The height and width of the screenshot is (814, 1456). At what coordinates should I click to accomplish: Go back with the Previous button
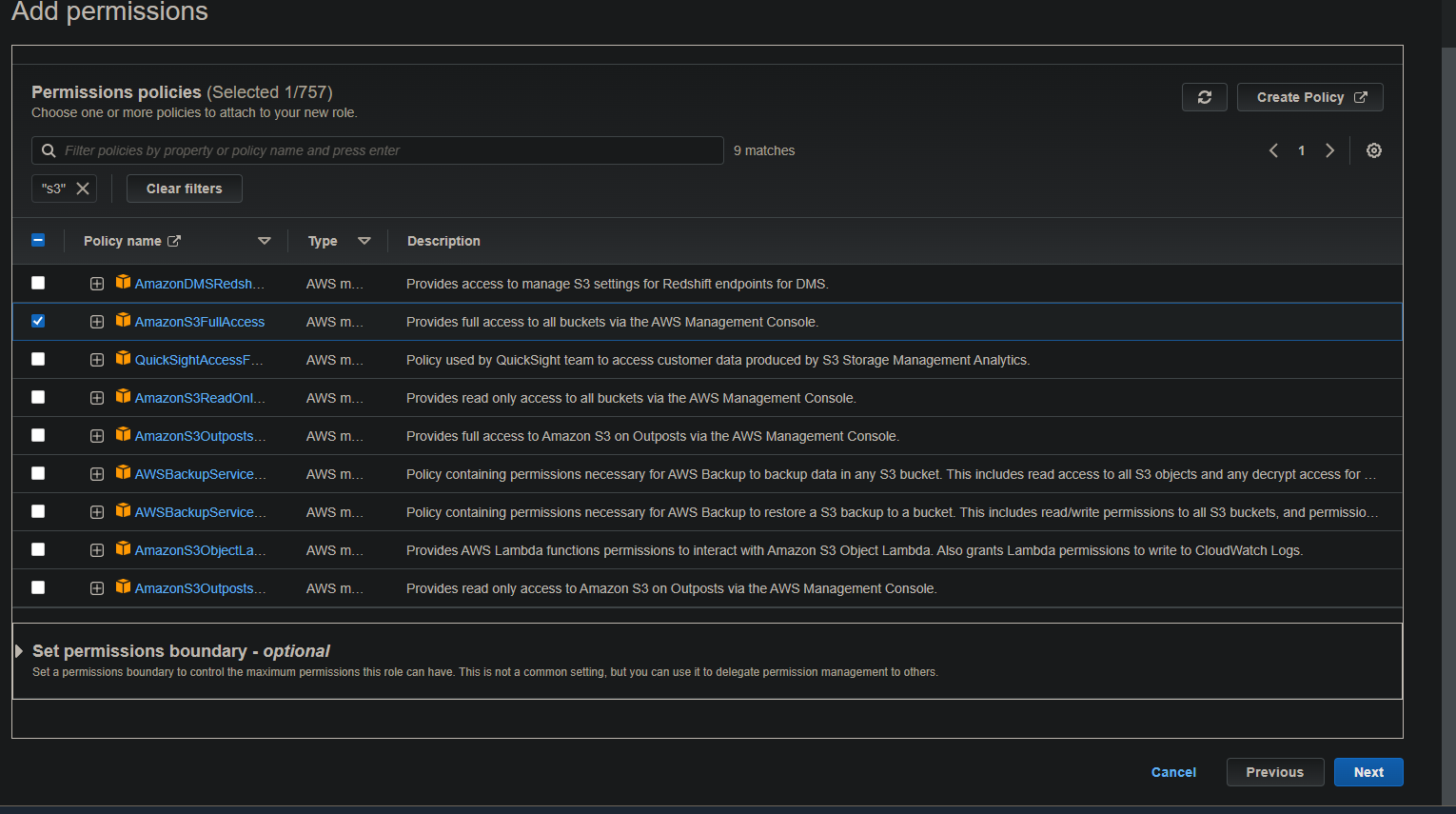pos(1275,772)
